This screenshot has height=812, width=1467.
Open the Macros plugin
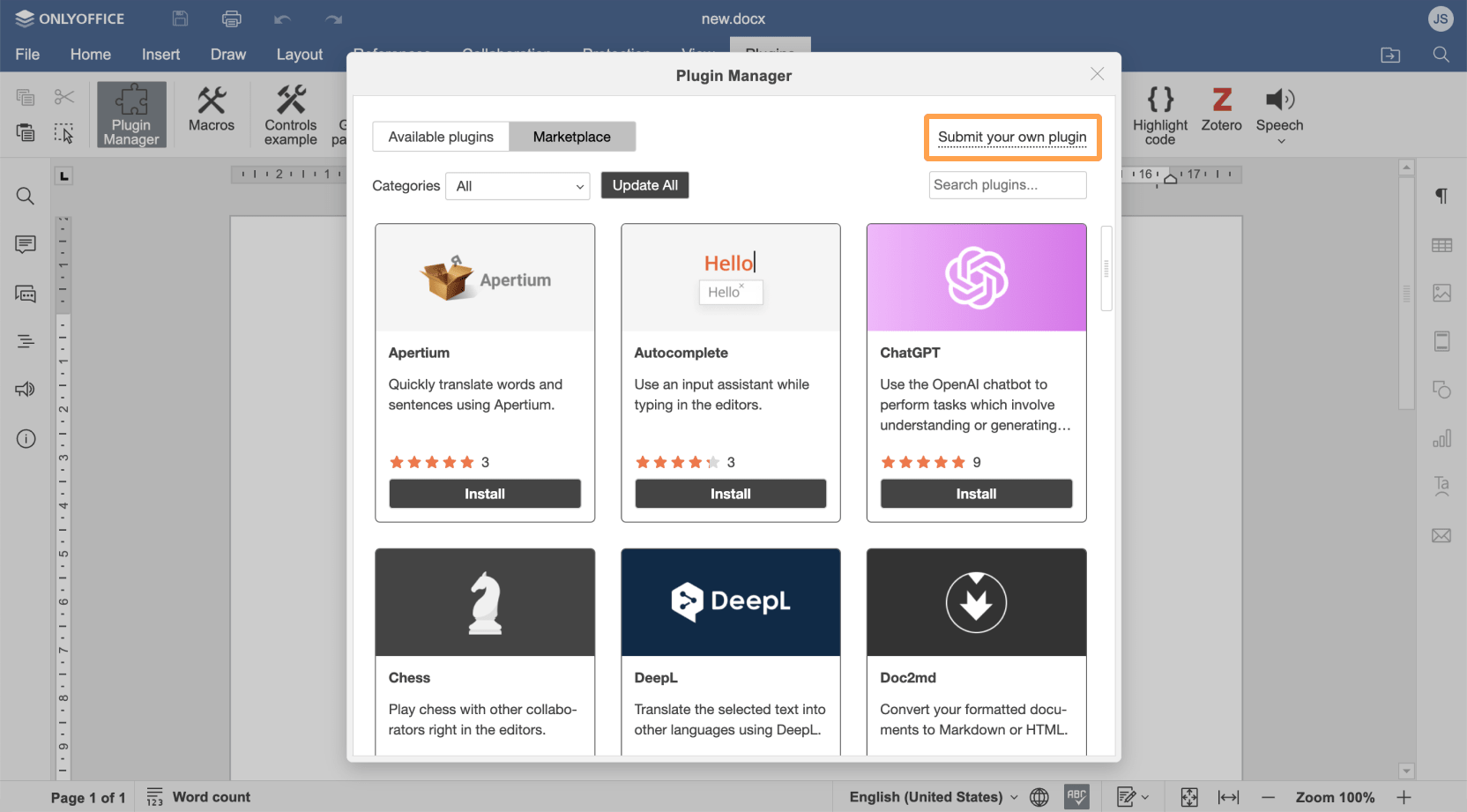[x=212, y=109]
